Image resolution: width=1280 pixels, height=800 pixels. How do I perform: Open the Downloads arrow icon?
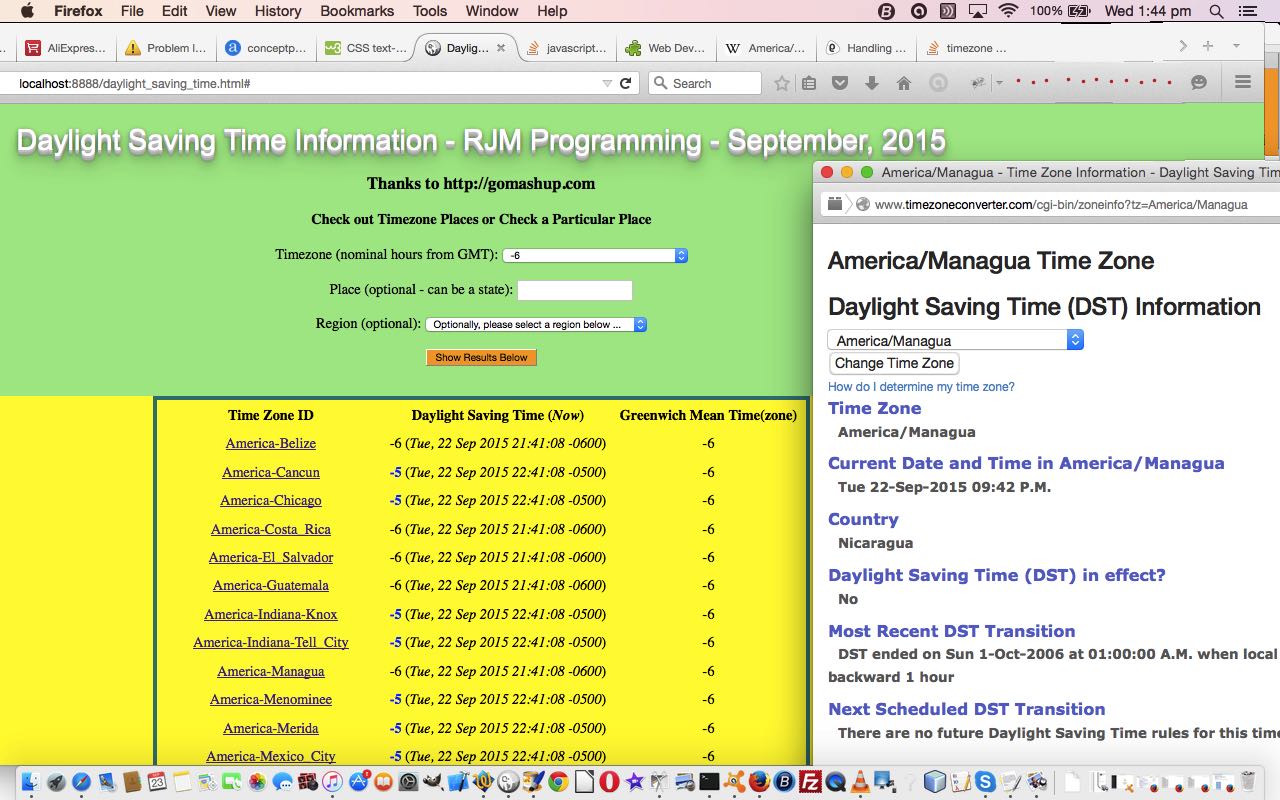point(871,82)
